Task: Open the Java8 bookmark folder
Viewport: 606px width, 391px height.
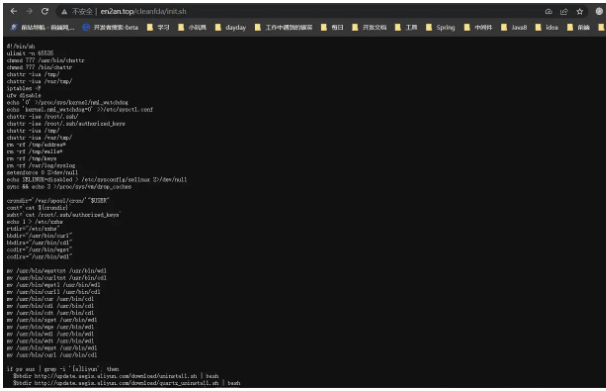Action: (x=514, y=27)
